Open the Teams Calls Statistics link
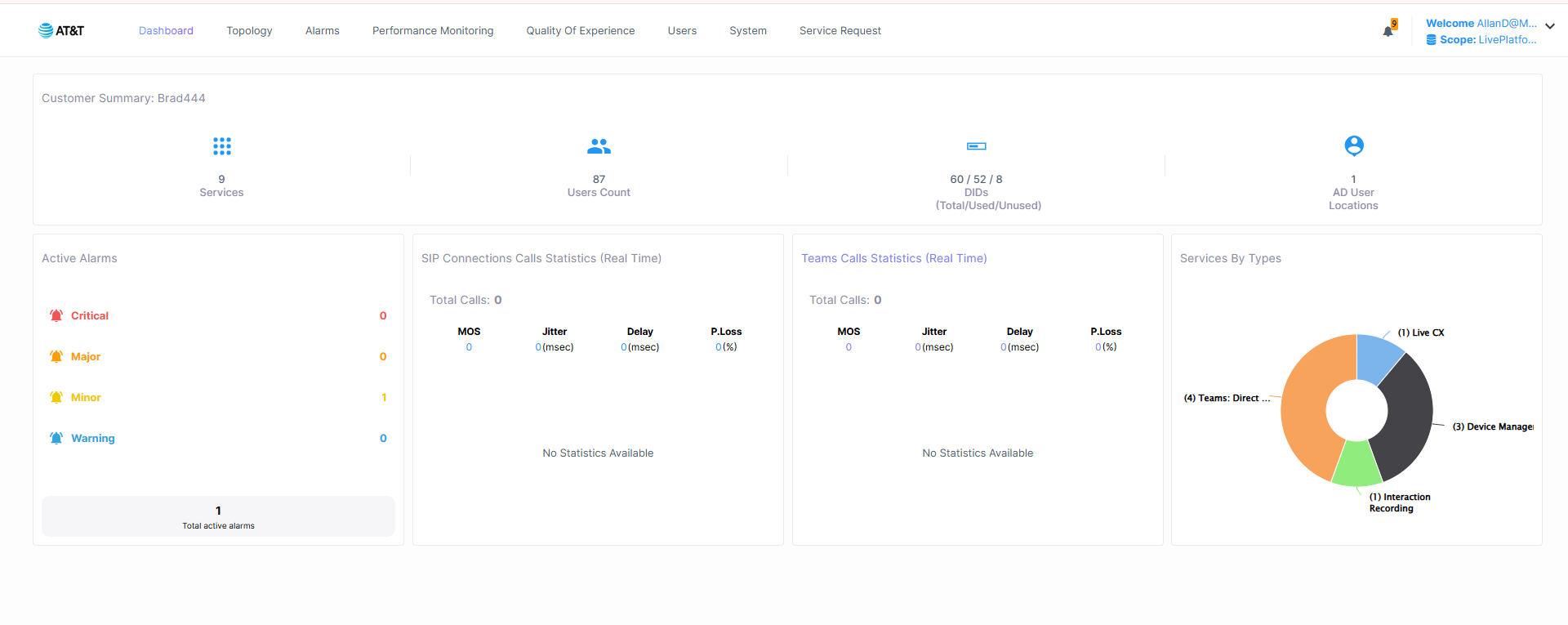 pyautogui.click(x=893, y=258)
